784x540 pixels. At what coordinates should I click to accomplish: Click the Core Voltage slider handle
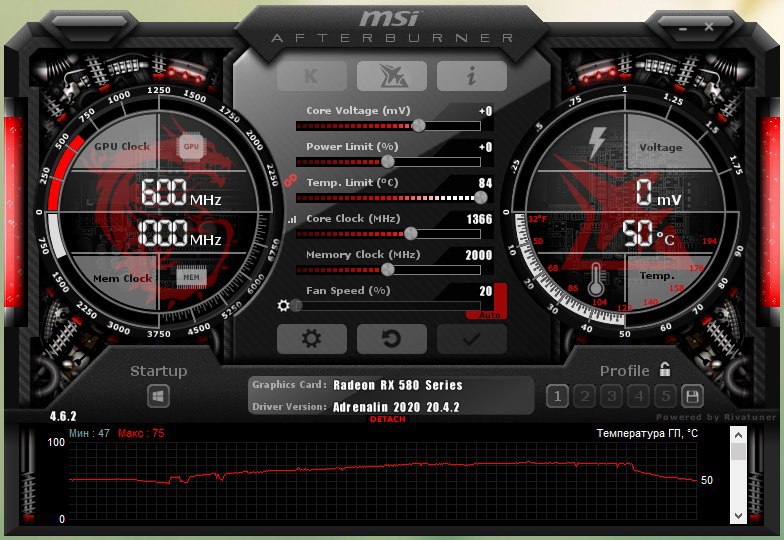(418, 126)
